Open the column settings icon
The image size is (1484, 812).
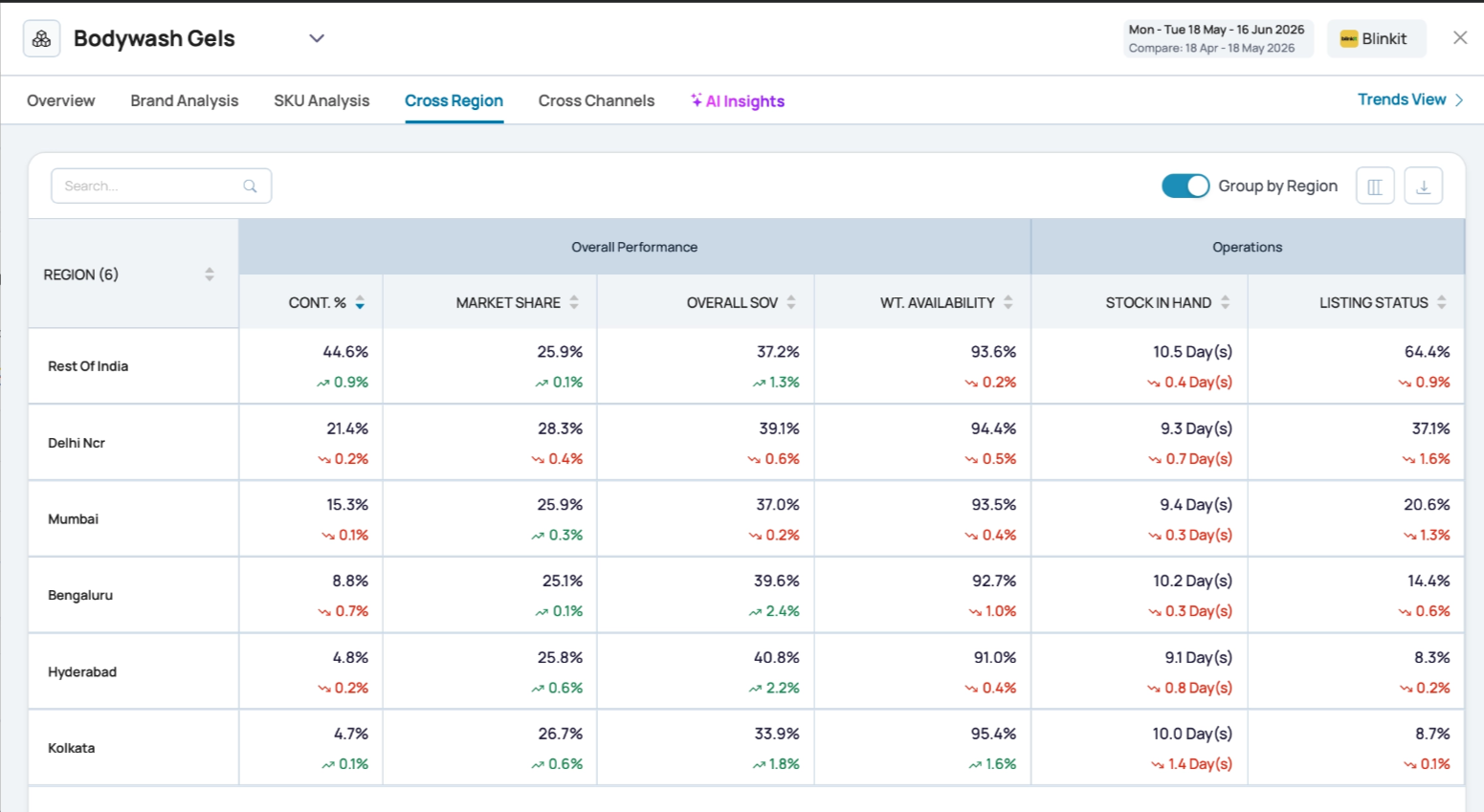point(1375,187)
